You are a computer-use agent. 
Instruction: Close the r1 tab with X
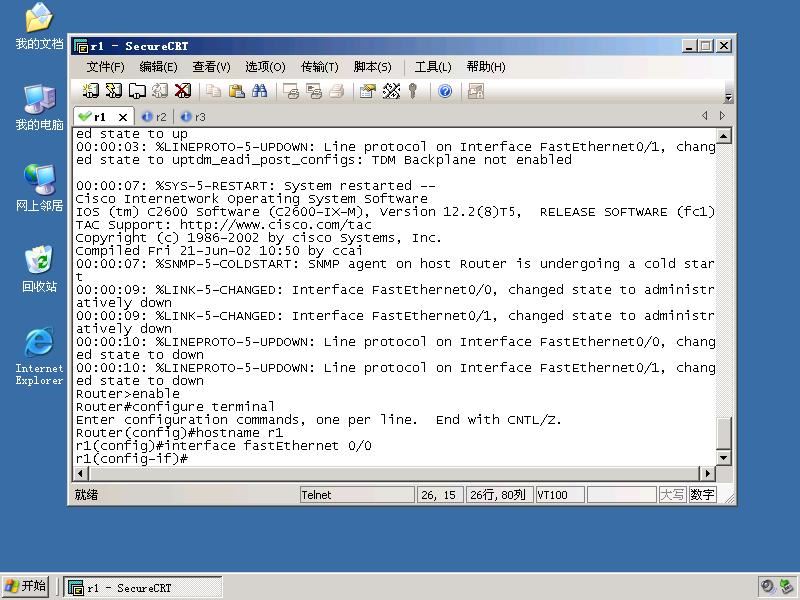point(123,117)
